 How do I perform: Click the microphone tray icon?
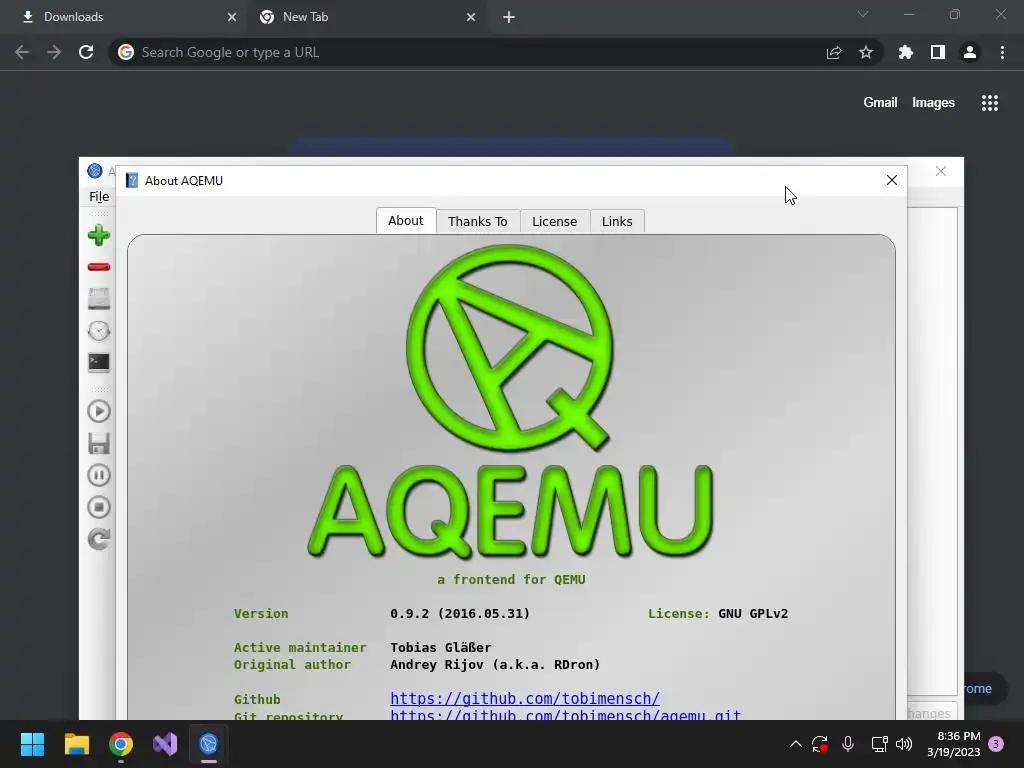[848, 744]
